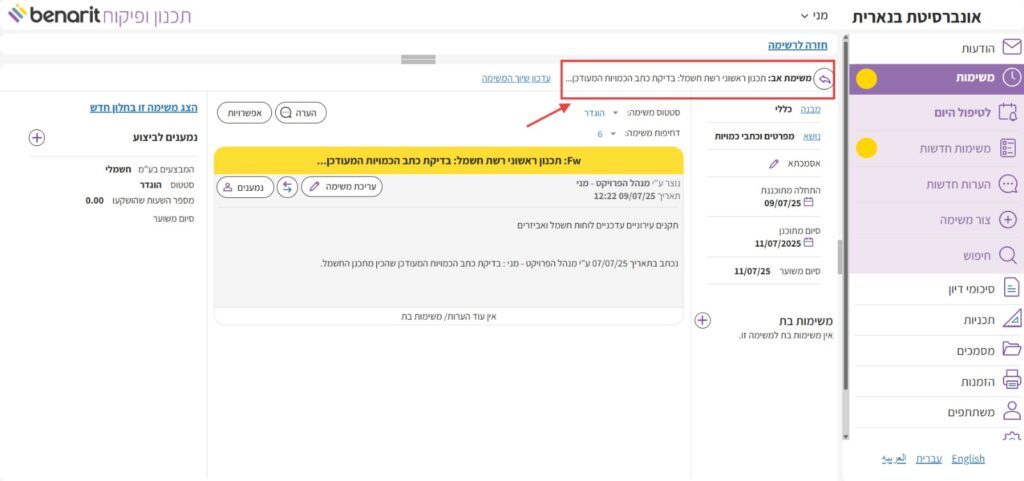The width and height of the screenshot is (1024, 481).
Task: Open the calendar icon for planned start date 09/07/25
Action: click(809, 203)
